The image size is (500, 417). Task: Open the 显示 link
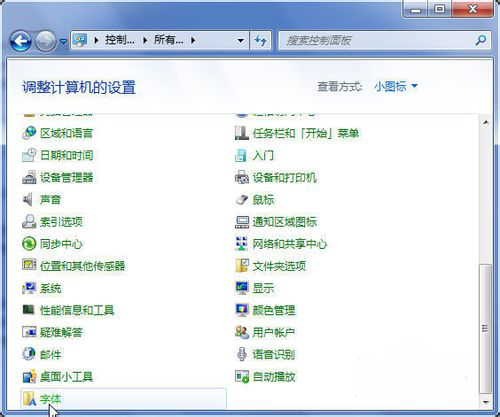[263, 288]
